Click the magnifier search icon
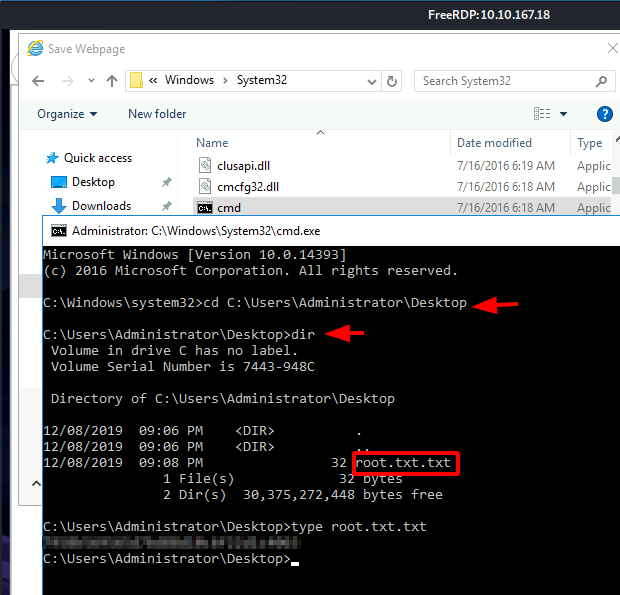 pyautogui.click(x=601, y=81)
